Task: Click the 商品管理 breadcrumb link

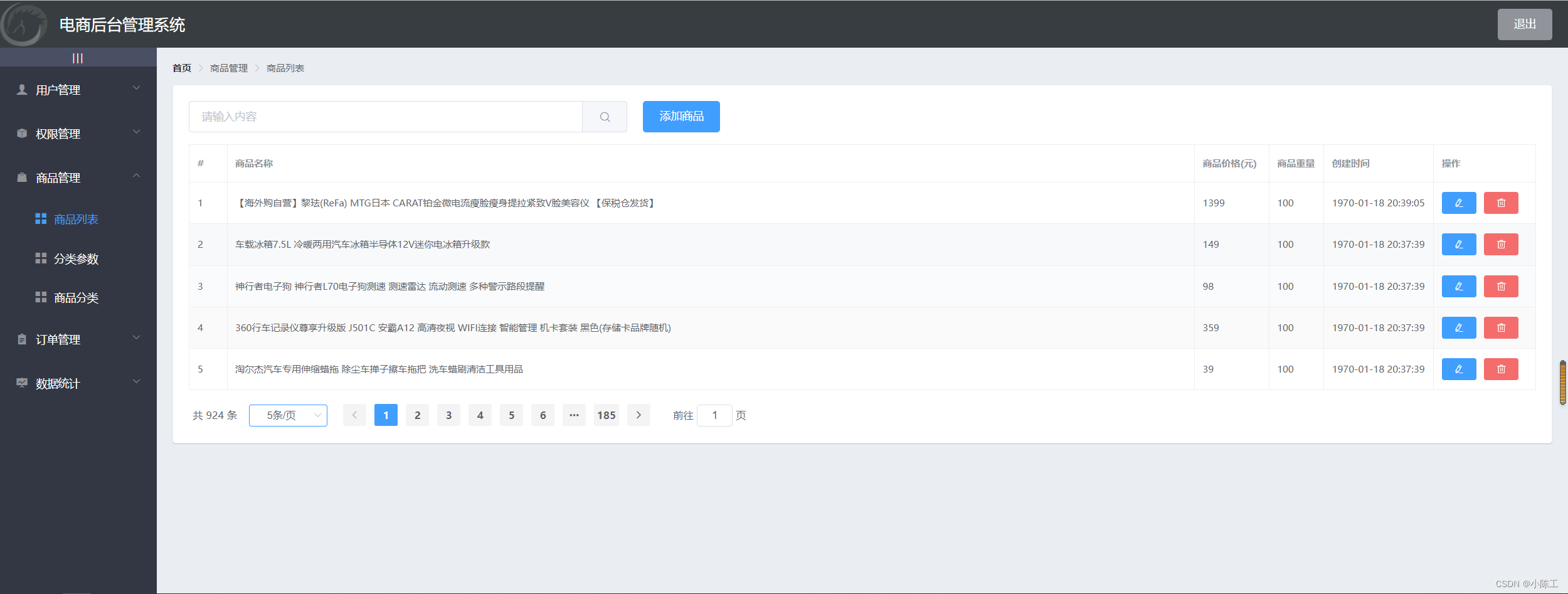Action: tap(229, 68)
